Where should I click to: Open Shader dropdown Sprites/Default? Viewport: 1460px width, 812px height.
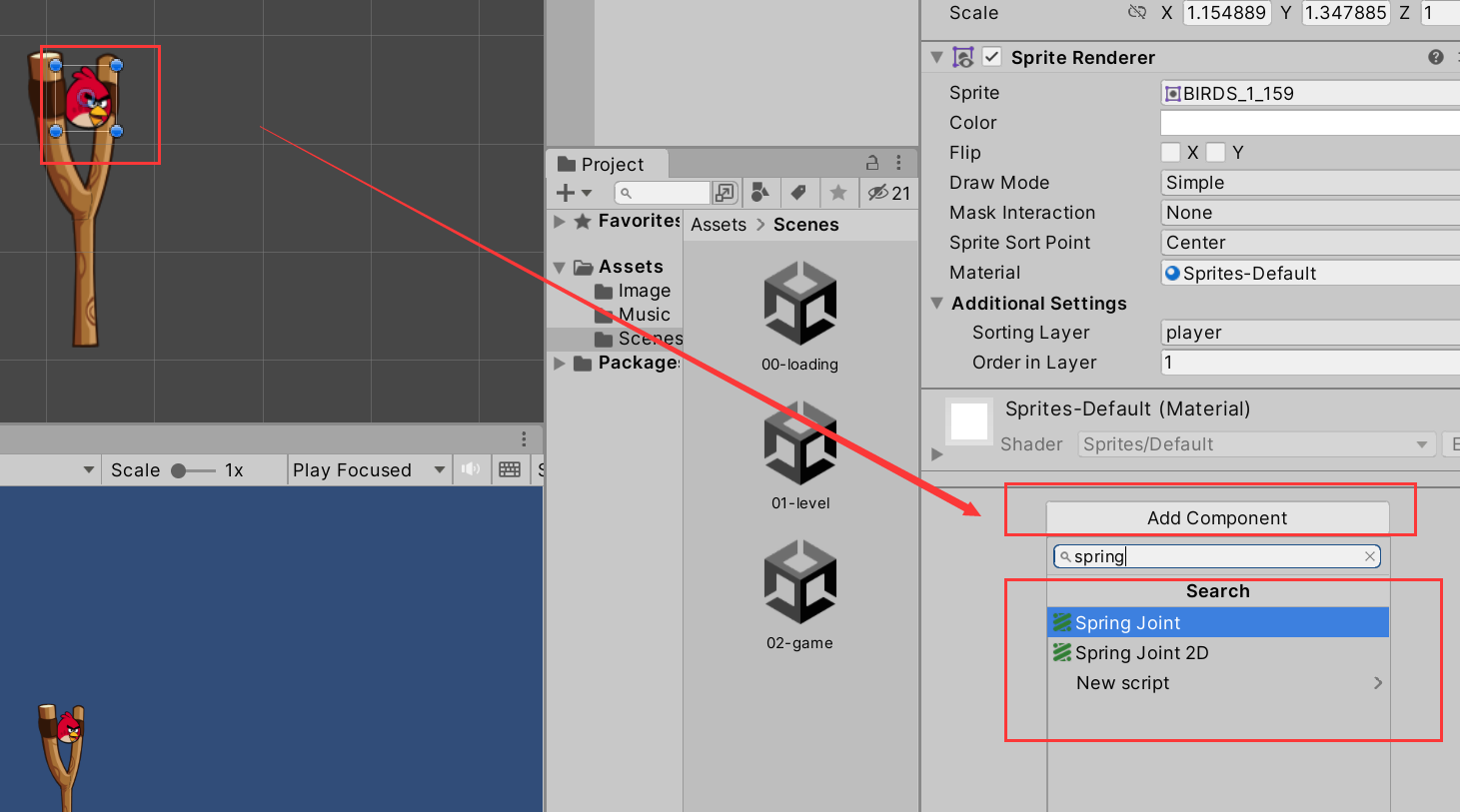click(1257, 444)
